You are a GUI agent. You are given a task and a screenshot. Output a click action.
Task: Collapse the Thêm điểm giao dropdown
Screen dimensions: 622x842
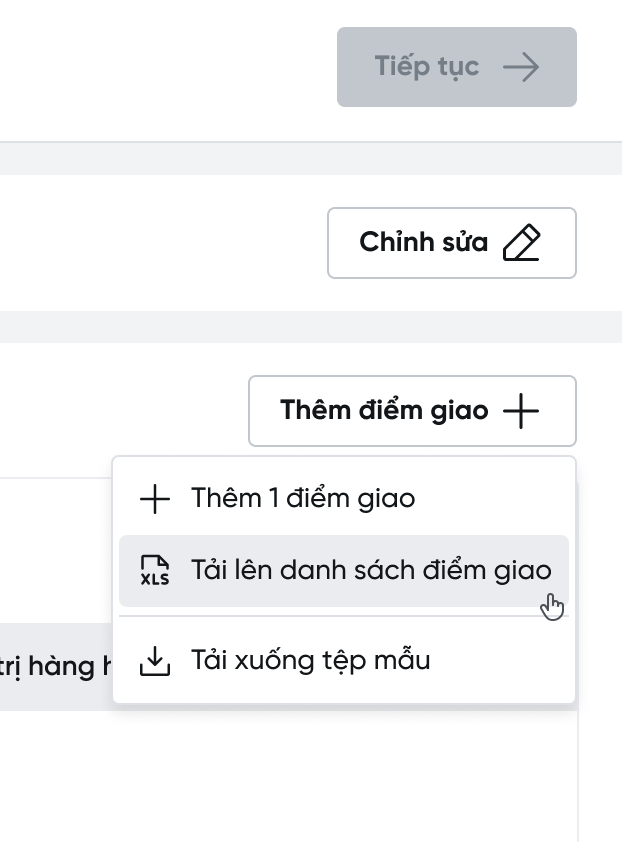click(412, 410)
